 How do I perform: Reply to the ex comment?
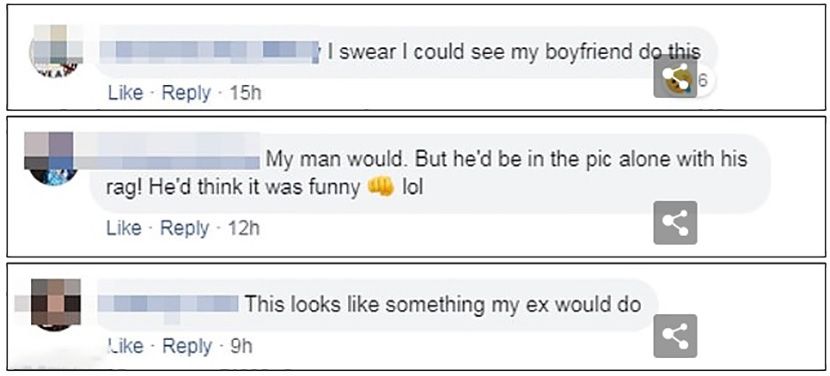pos(187,346)
